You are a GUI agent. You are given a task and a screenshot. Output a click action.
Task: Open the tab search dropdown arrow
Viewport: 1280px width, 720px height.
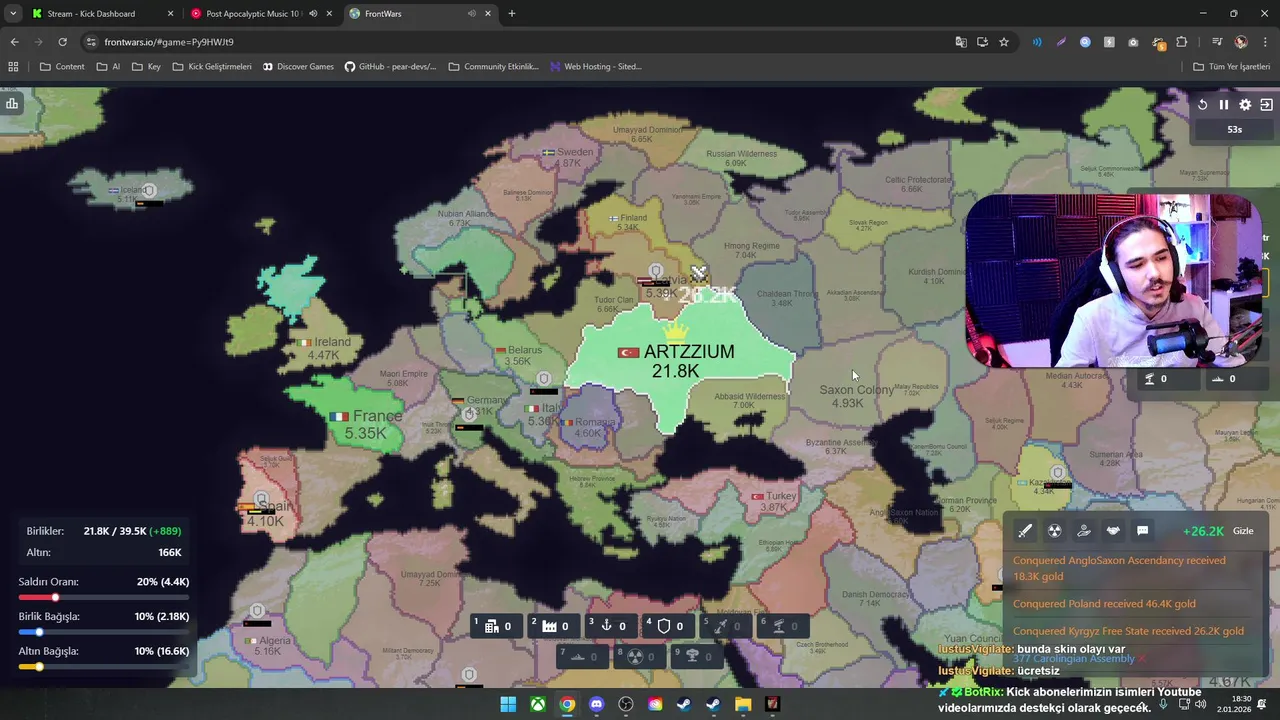[x=13, y=14]
